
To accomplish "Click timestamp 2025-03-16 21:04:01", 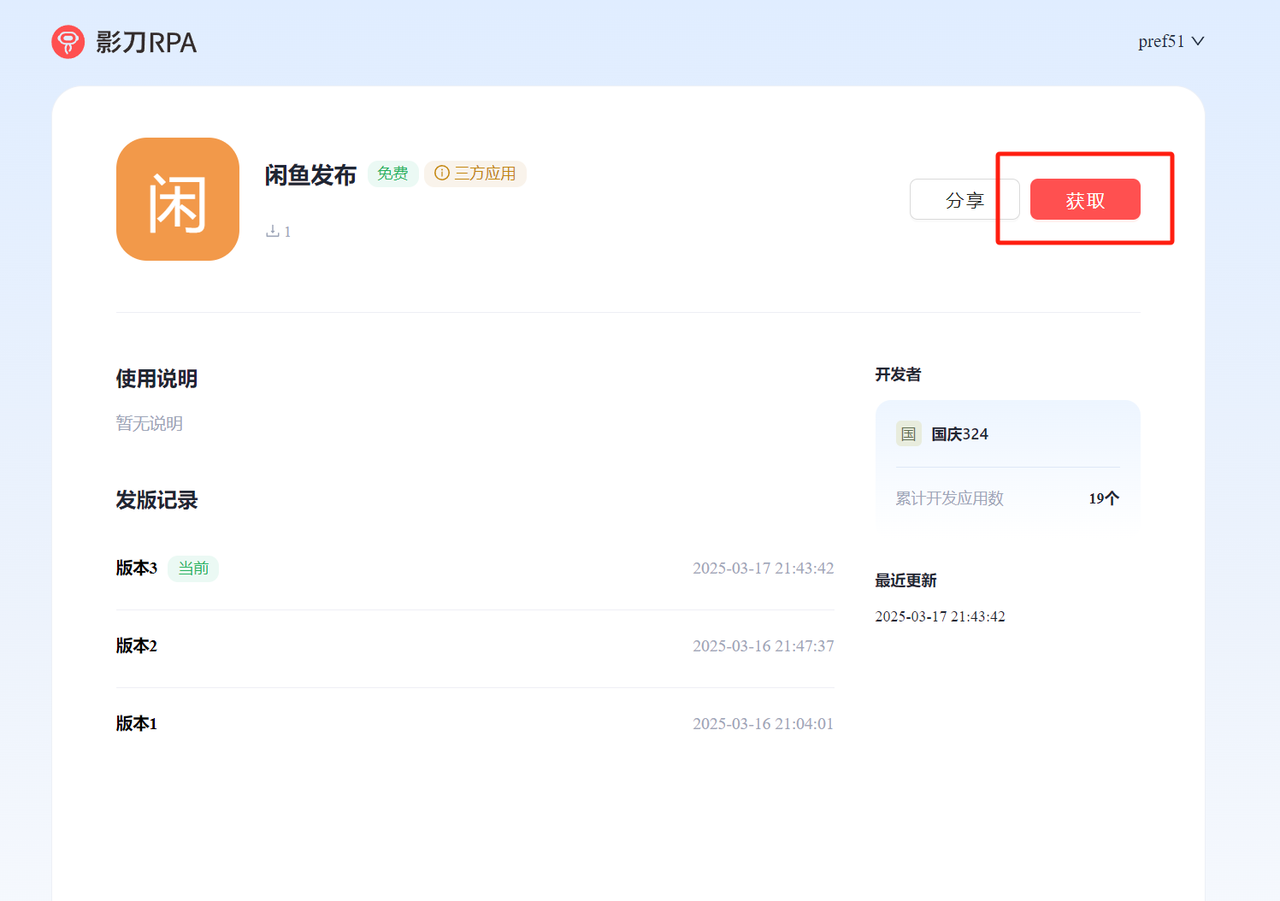I will click(x=763, y=724).
